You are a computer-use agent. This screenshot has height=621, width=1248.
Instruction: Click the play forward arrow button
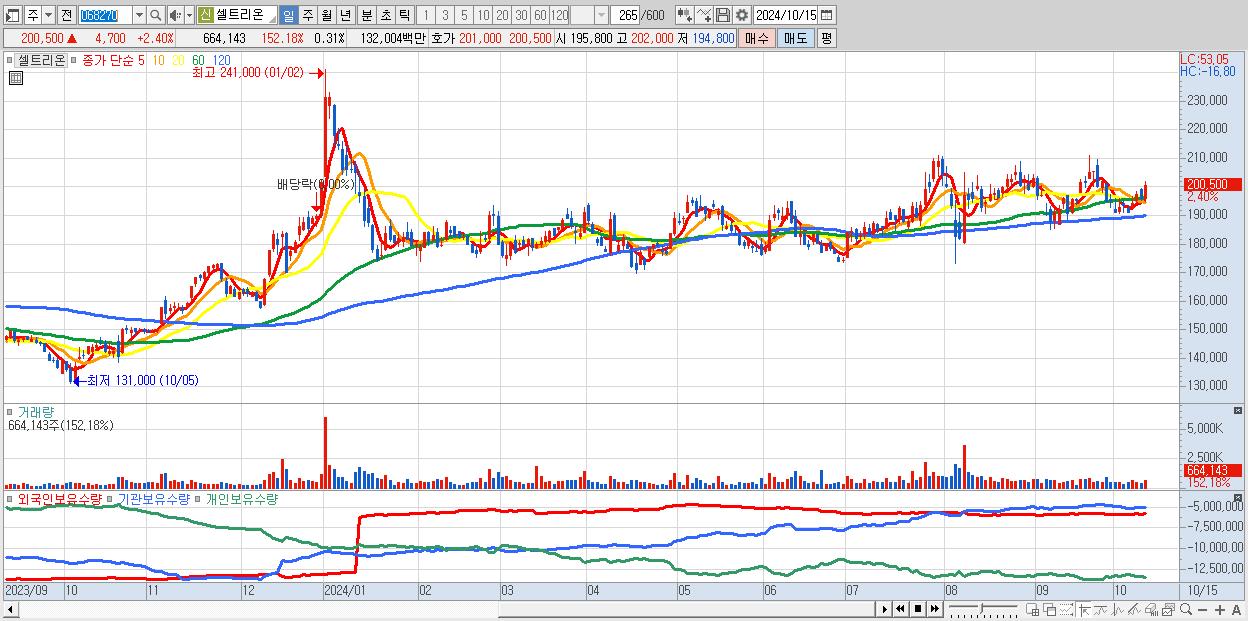tap(885, 609)
